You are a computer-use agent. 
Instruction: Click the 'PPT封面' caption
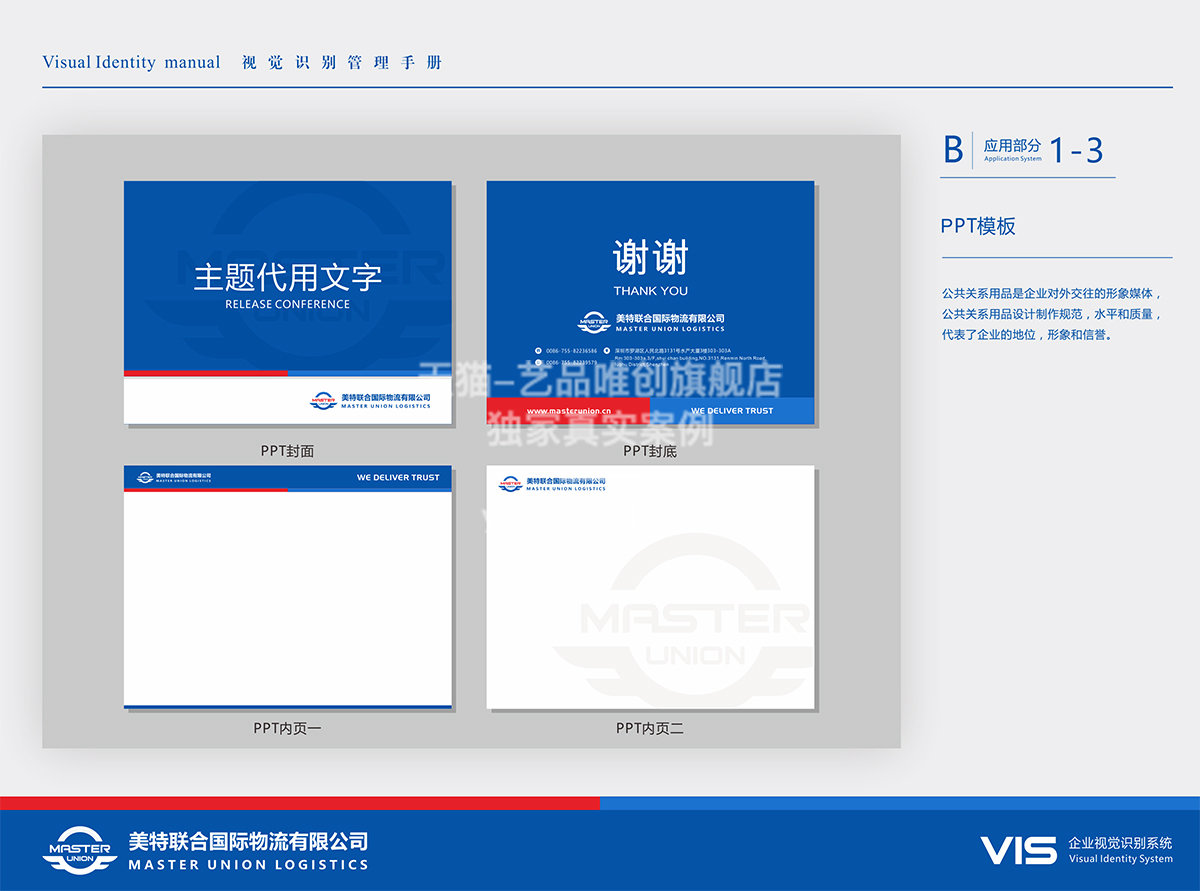tap(288, 451)
